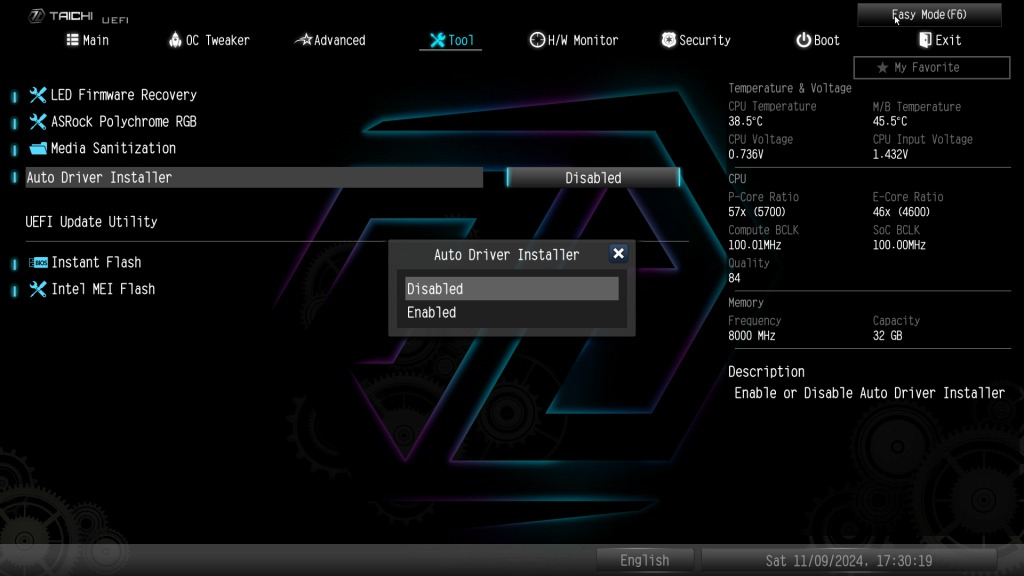Open the Auto Driver Installer value dropdown

(x=593, y=178)
